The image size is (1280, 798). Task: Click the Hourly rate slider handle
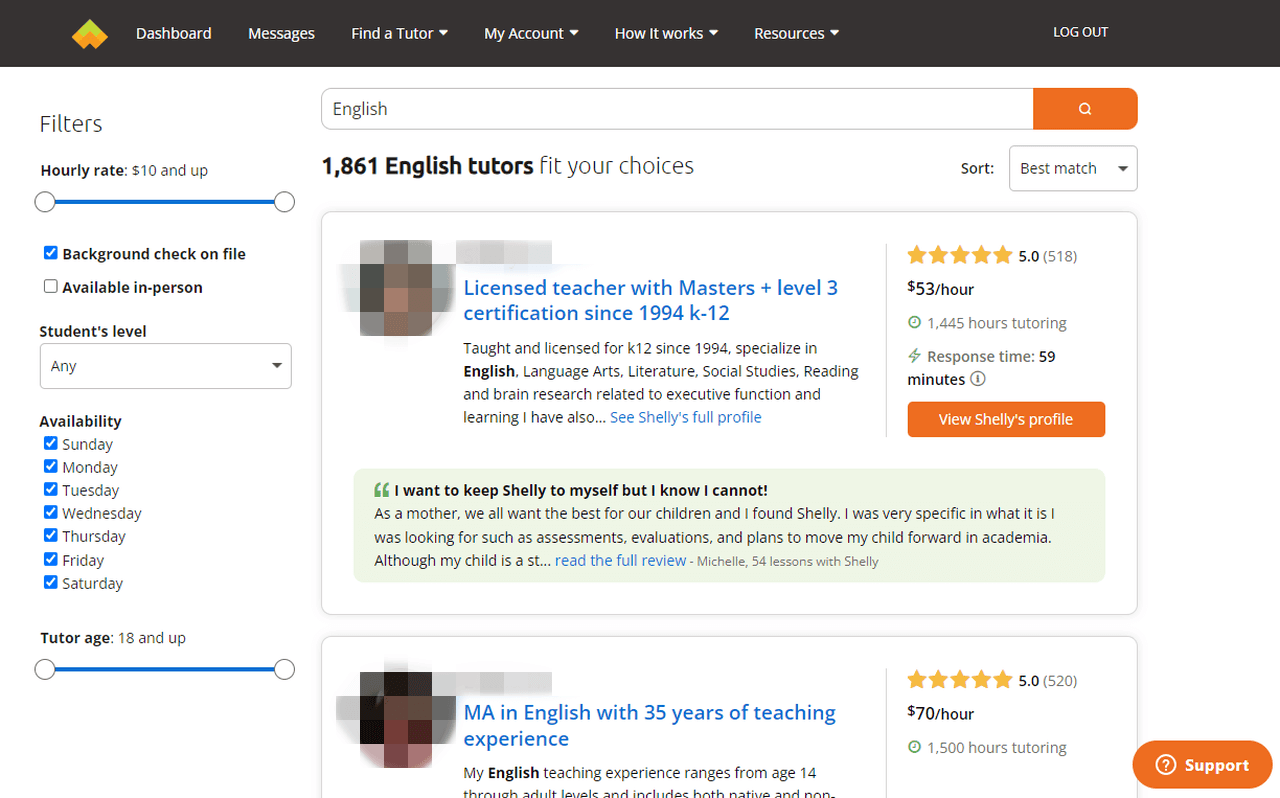coord(45,201)
